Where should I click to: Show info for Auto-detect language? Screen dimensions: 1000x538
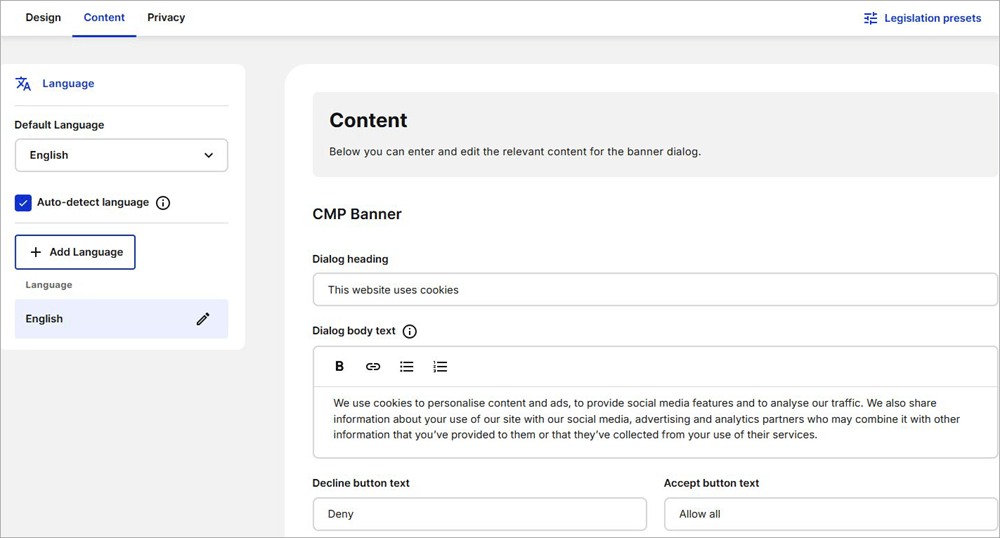[163, 203]
